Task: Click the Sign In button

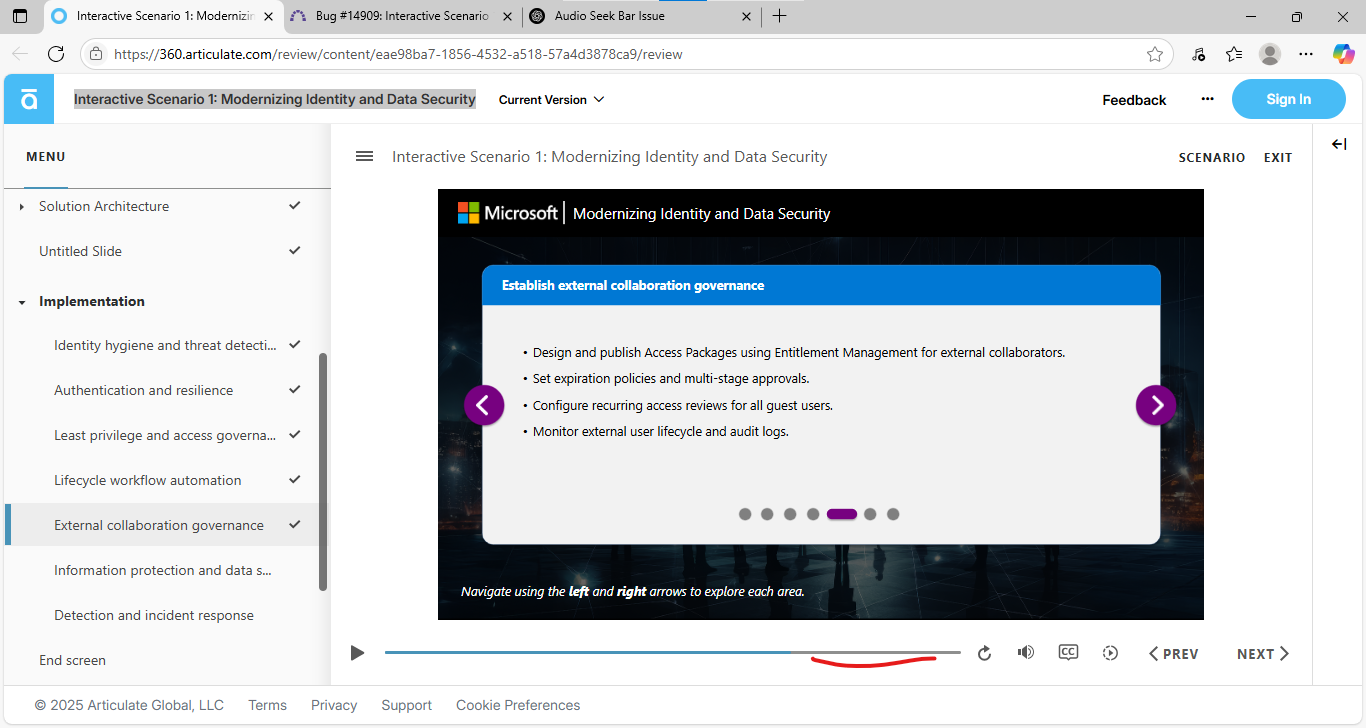Action: pos(1289,99)
